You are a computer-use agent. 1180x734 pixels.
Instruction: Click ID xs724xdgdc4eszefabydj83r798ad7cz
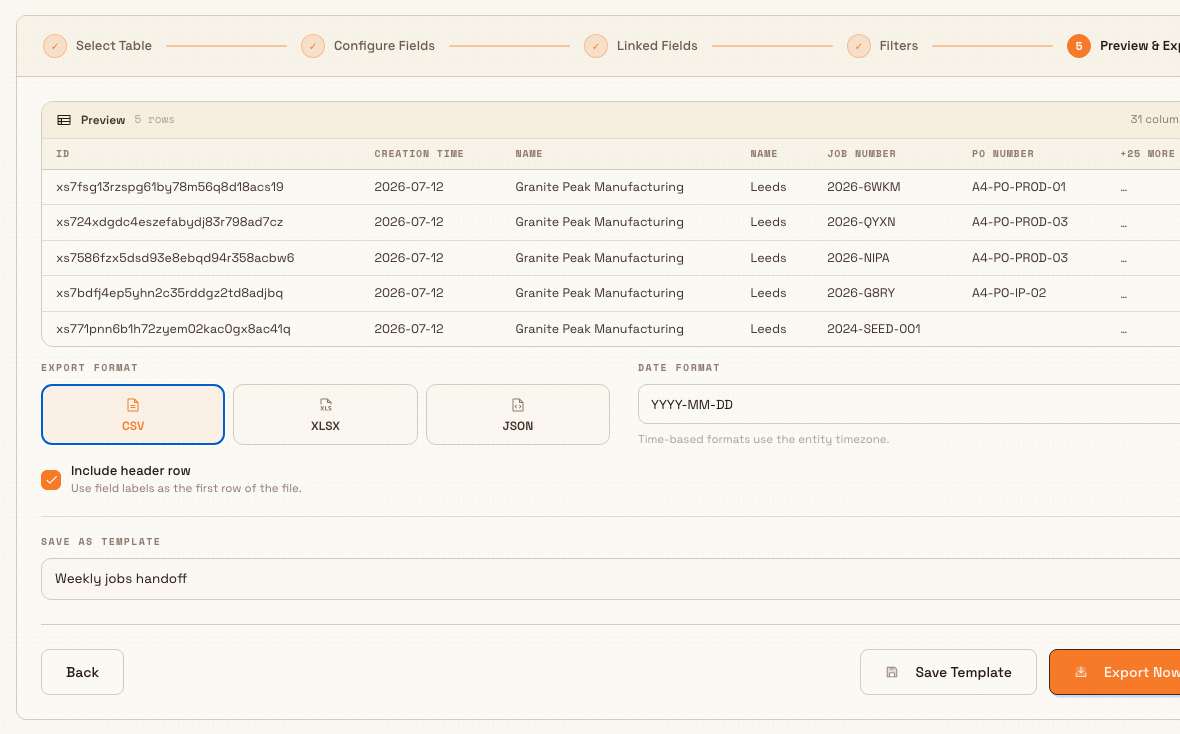click(169, 222)
